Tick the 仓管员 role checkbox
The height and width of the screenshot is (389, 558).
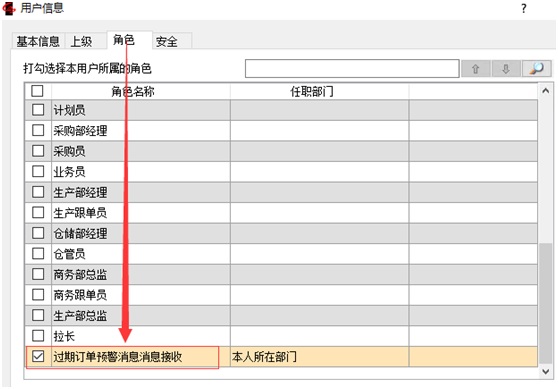click(x=38, y=254)
